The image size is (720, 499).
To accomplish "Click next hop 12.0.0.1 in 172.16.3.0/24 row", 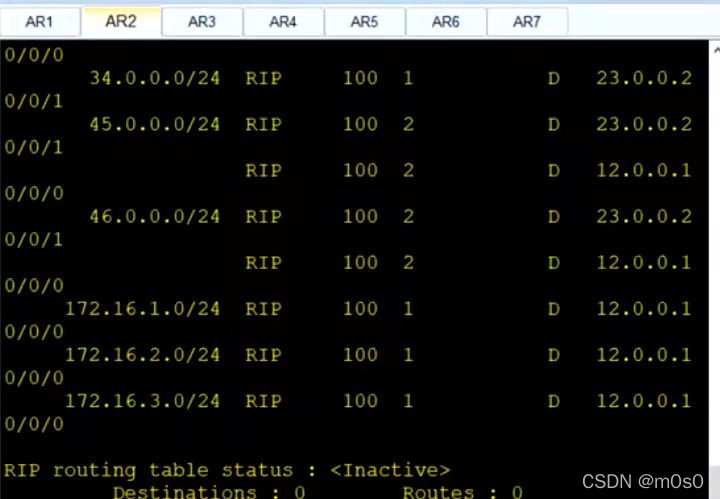I will pyautogui.click(x=644, y=401).
